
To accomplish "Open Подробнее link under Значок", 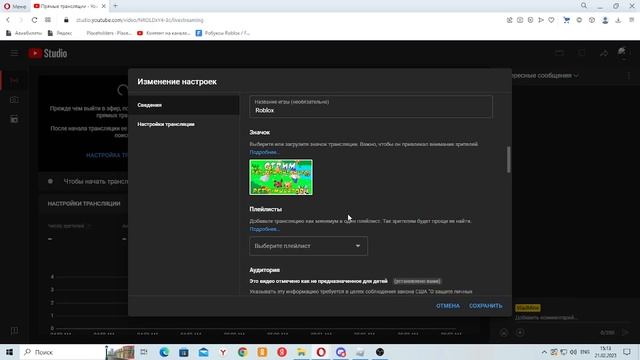I will 264,152.
